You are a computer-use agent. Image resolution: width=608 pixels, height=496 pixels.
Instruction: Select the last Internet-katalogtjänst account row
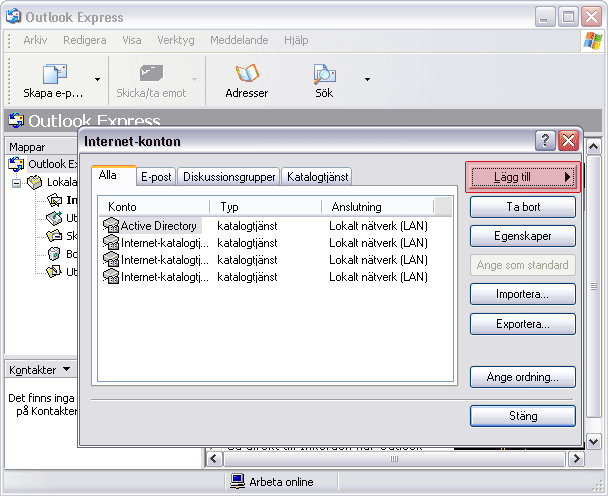(x=160, y=277)
